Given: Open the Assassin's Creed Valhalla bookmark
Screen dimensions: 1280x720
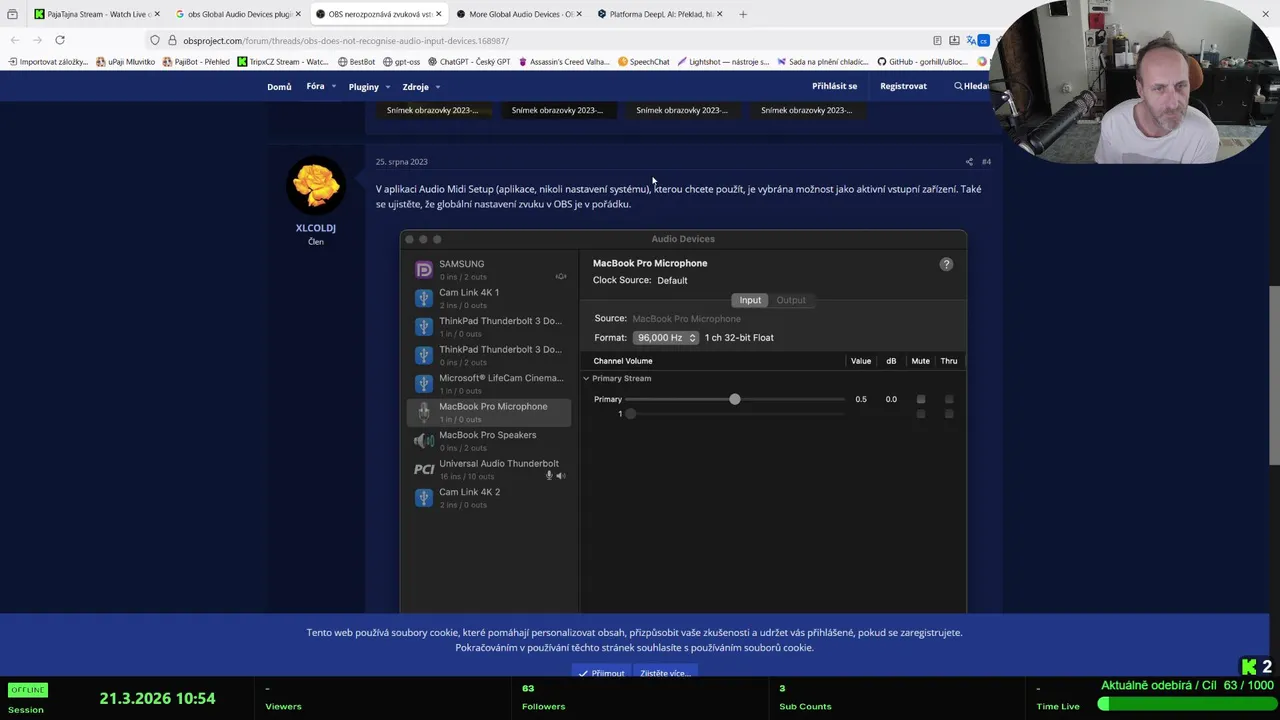Looking at the screenshot, I should point(563,61).
